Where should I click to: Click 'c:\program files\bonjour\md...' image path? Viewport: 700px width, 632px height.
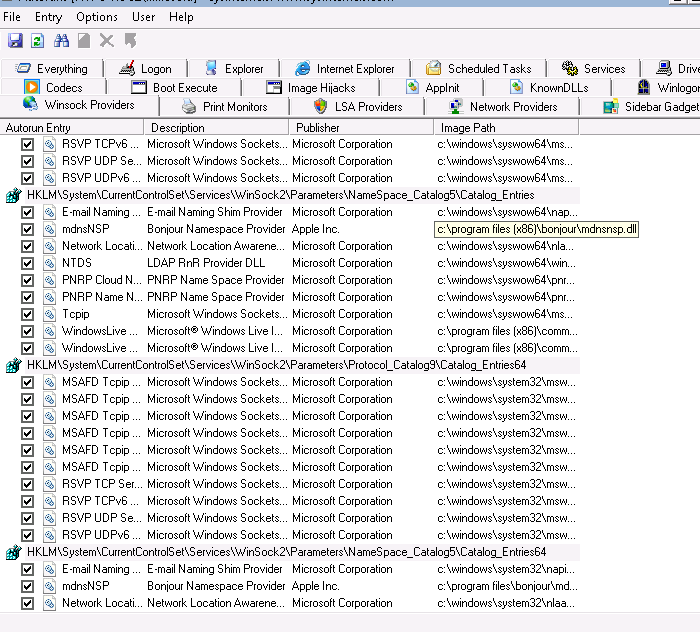(507, 586)
